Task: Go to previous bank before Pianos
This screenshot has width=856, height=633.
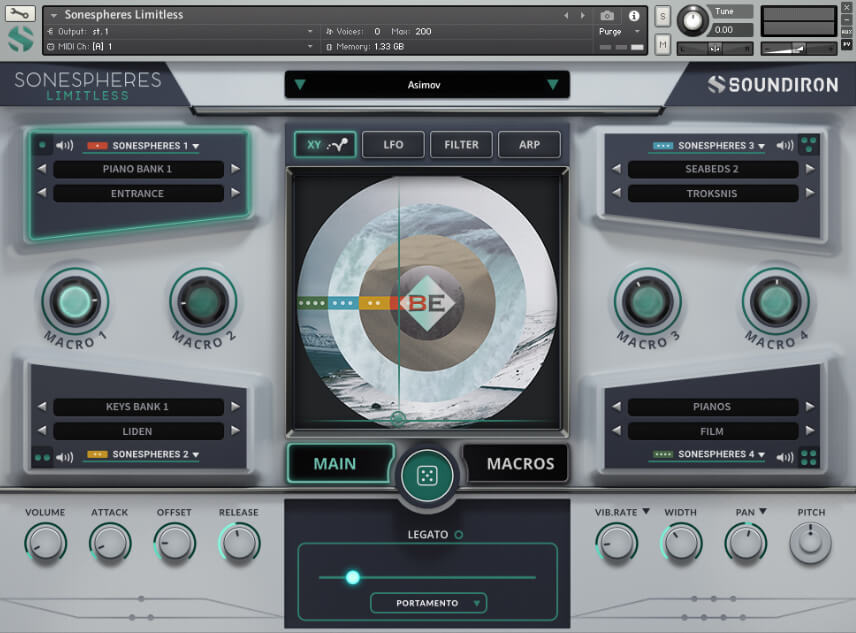Action: tap(616, 407)
